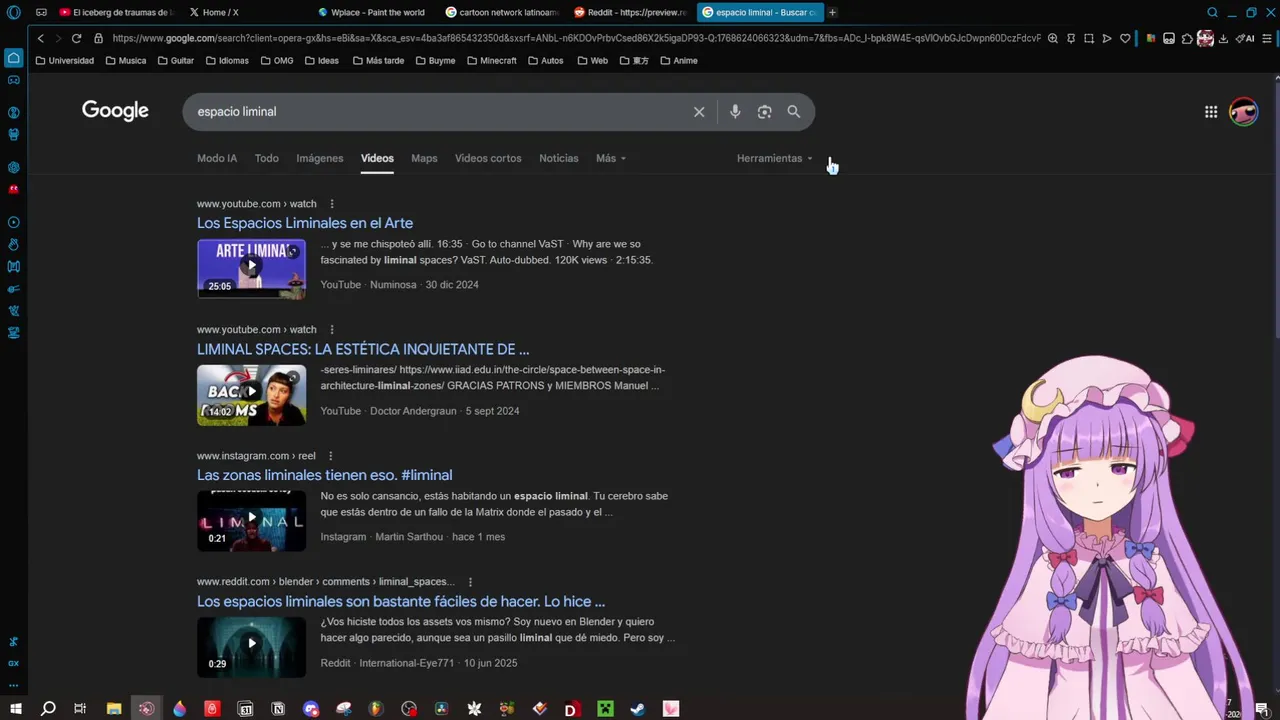Switch to the Reddit browser tab
The image size is (1280, 720).
pos(631,12)
